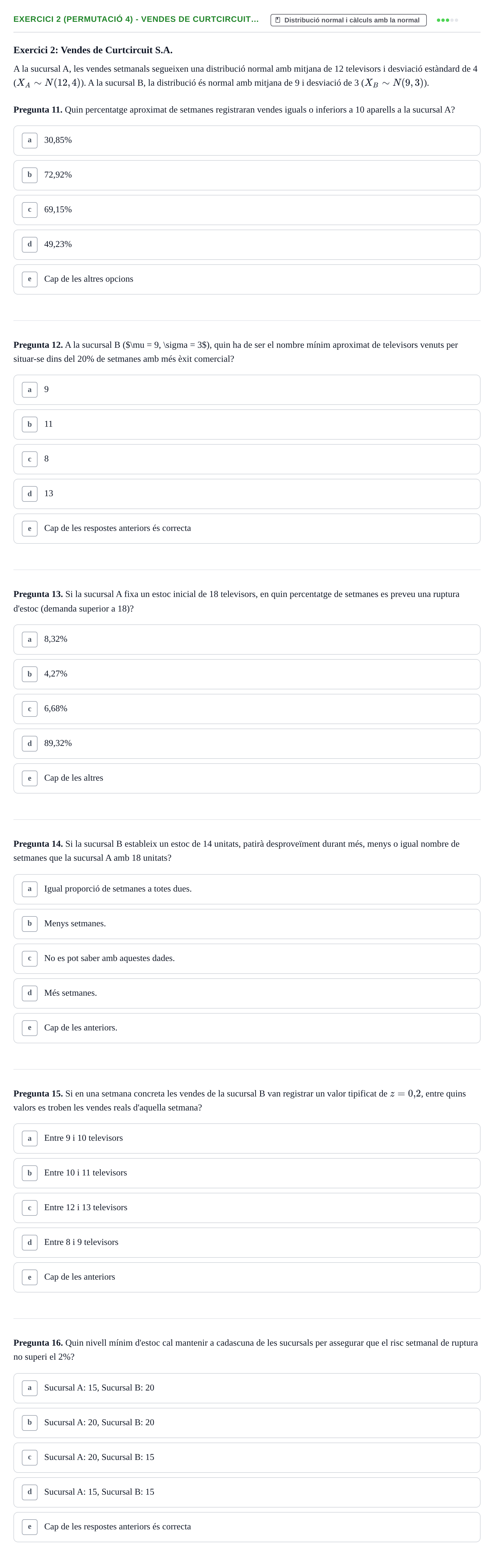Select Cap de les altres opcions
This screenshot has height=1568, width=494.
(x=247, y=279)
